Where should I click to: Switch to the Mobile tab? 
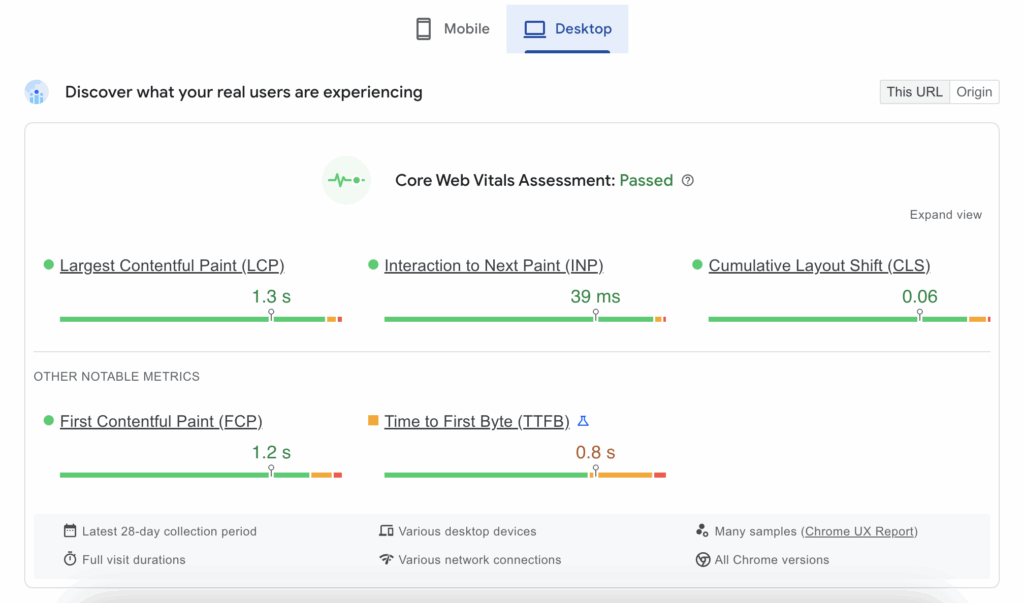pos(453,29)
